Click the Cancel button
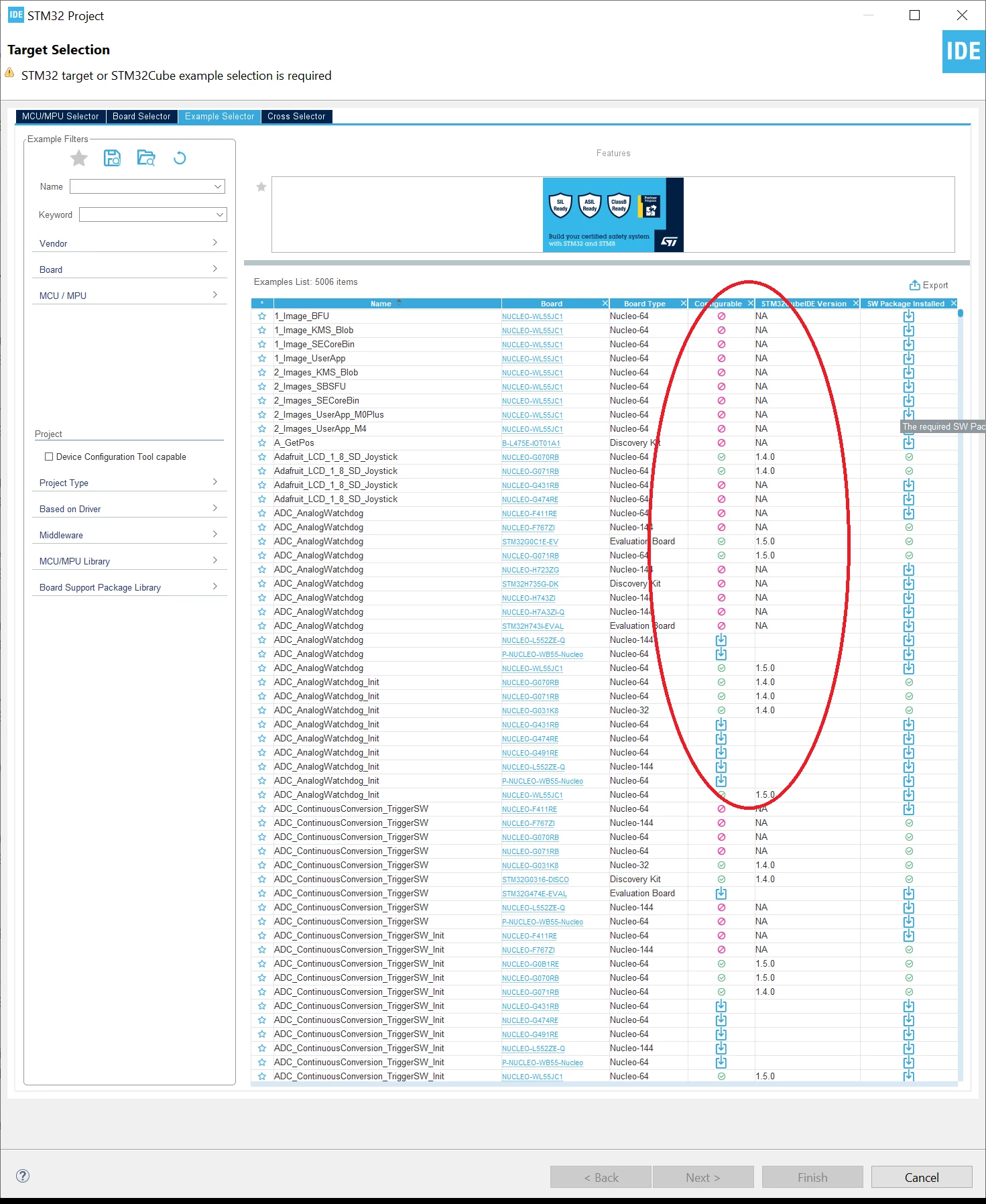Viewport: 986px width, 1204px height. point(922,1177)
